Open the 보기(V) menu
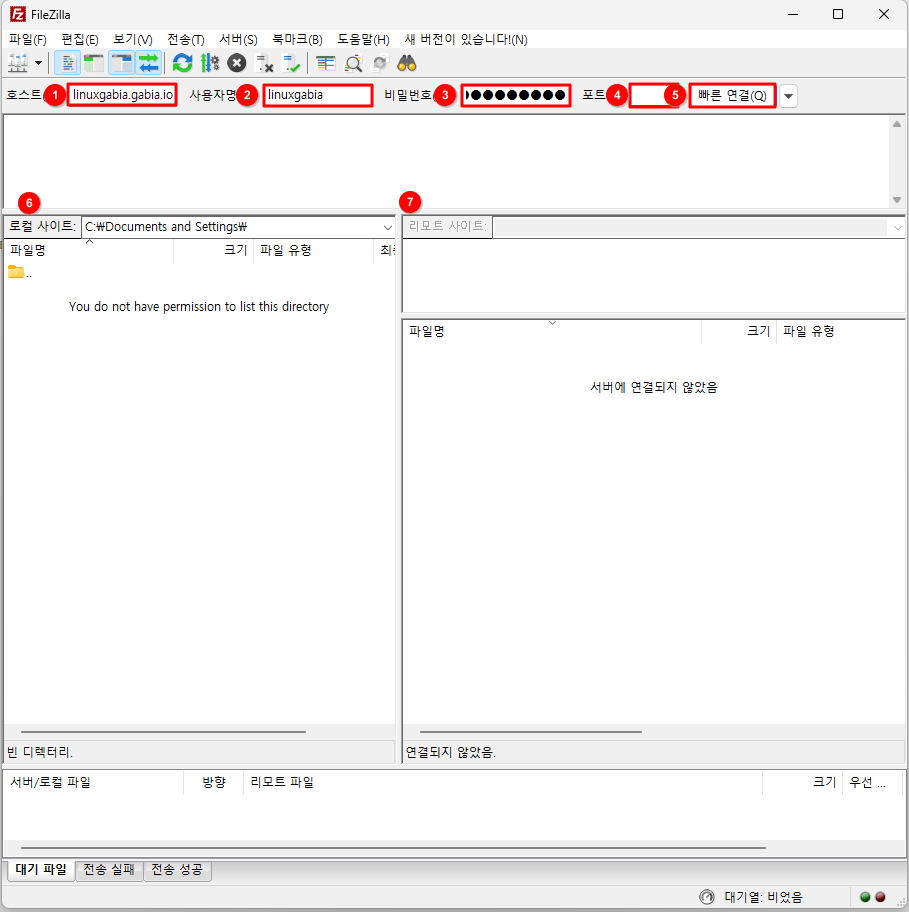 pos(133,39)
